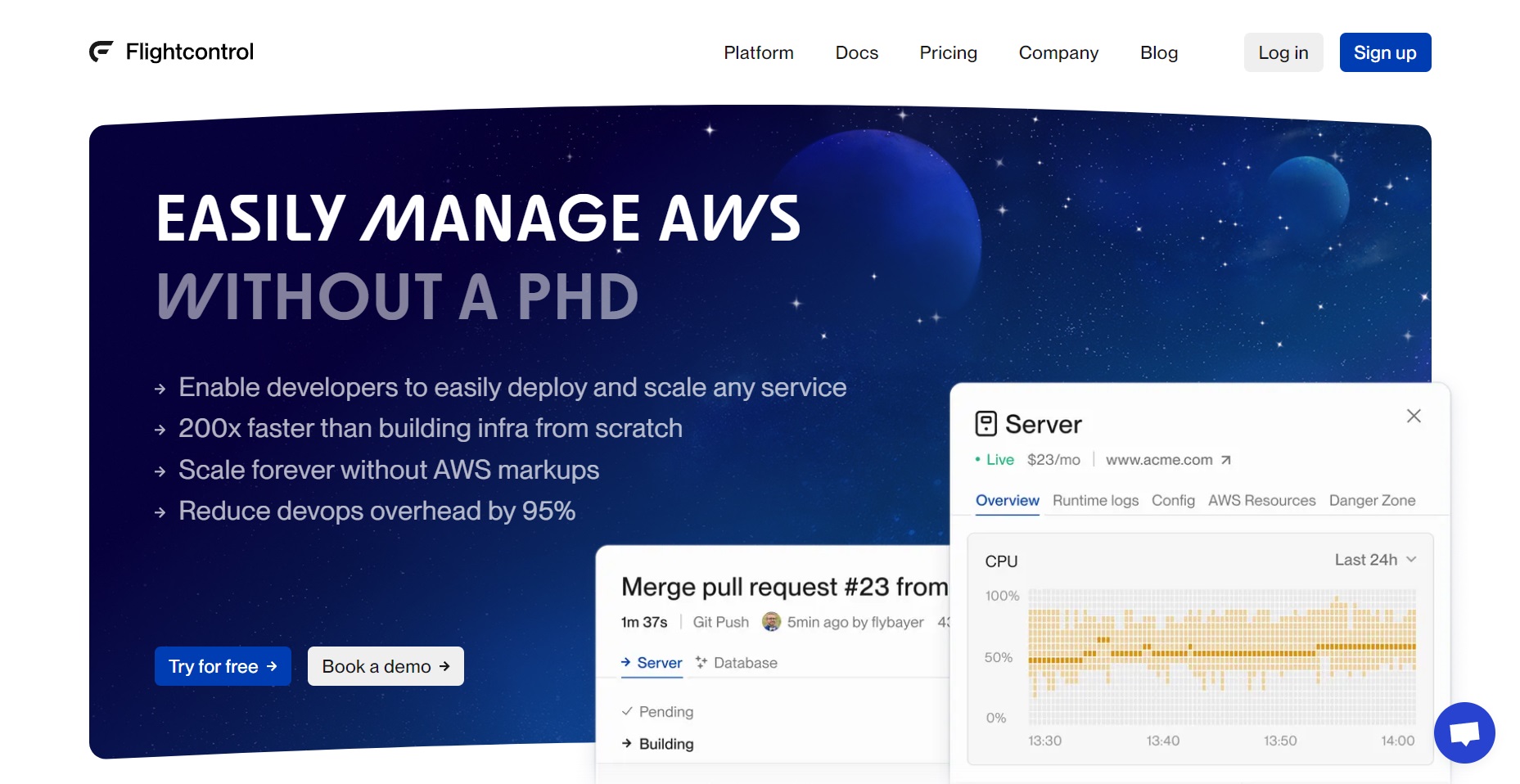Click the 50% CPU axis label
Image resolution: width=1520 pixels, height=784 pixels.
click(999, 657)
